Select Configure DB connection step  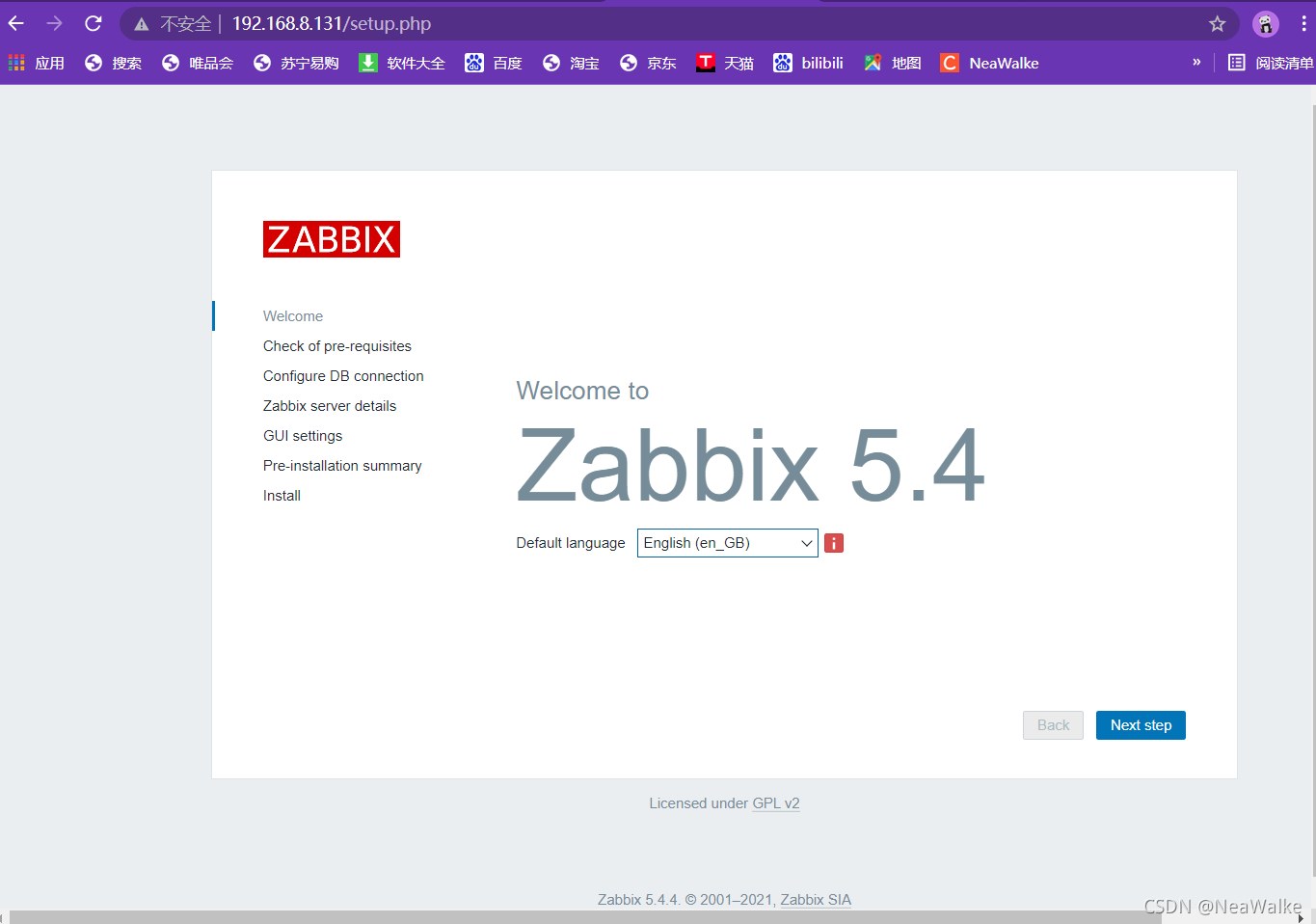point(343,376)
